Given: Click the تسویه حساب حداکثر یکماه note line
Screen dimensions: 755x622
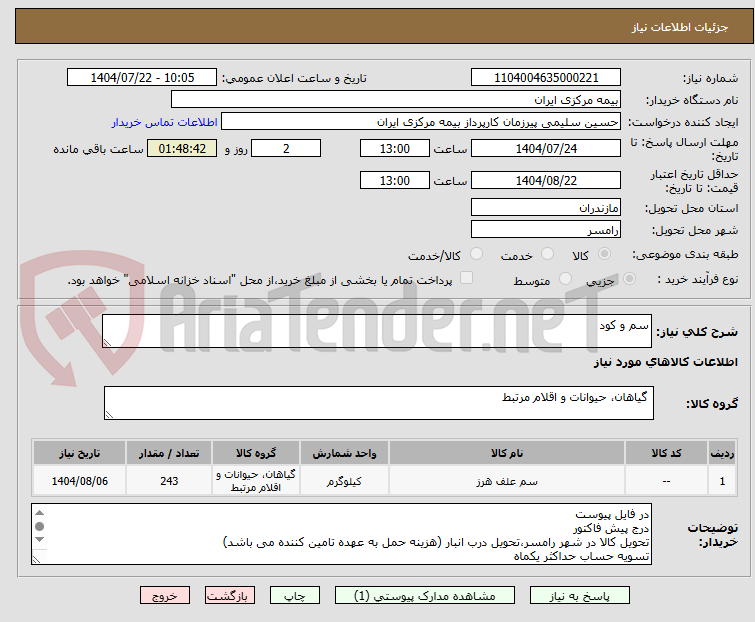Looking at the screenshot, I should [x=581, y=557].
